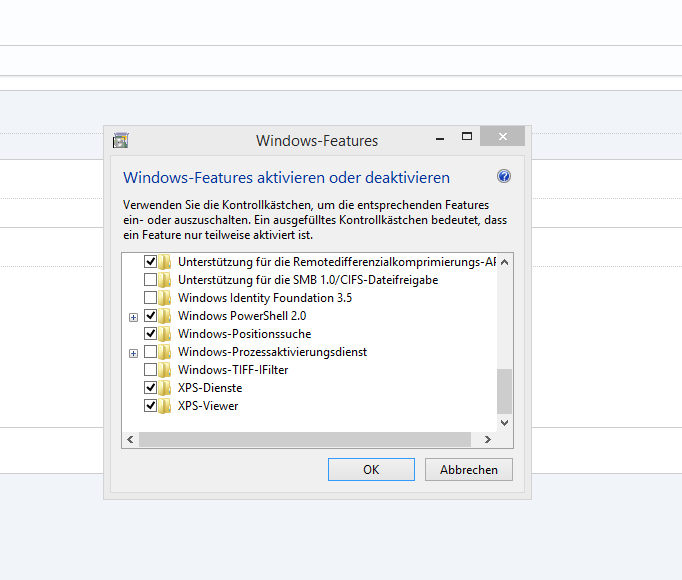Click the Abbrechen button
Image resolution: width=682 pixels, height=580 pixels.
468,469
